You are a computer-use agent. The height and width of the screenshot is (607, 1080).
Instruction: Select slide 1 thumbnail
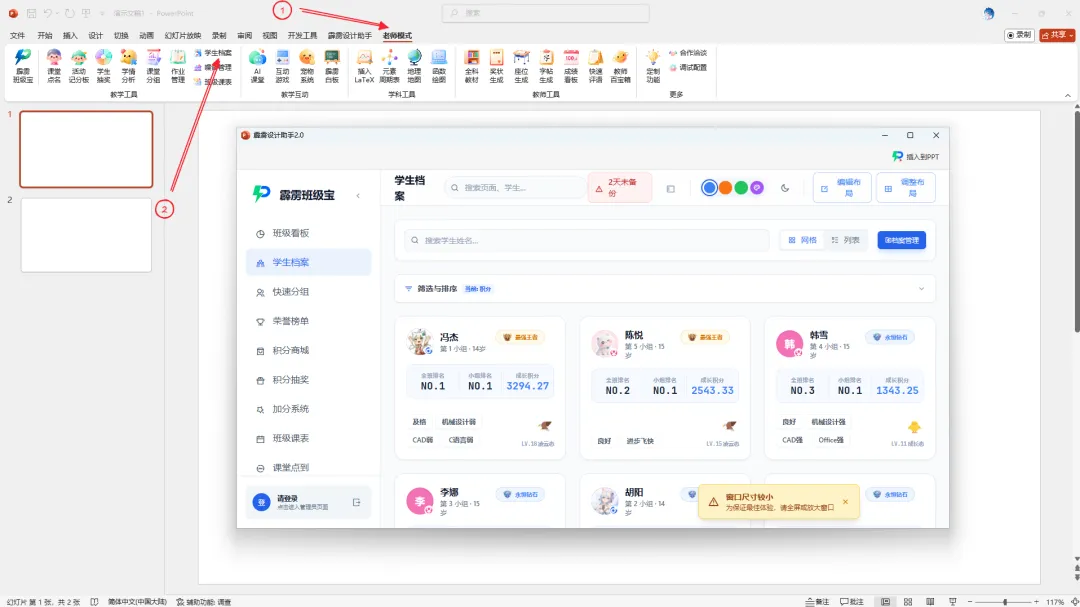(86, 150)
